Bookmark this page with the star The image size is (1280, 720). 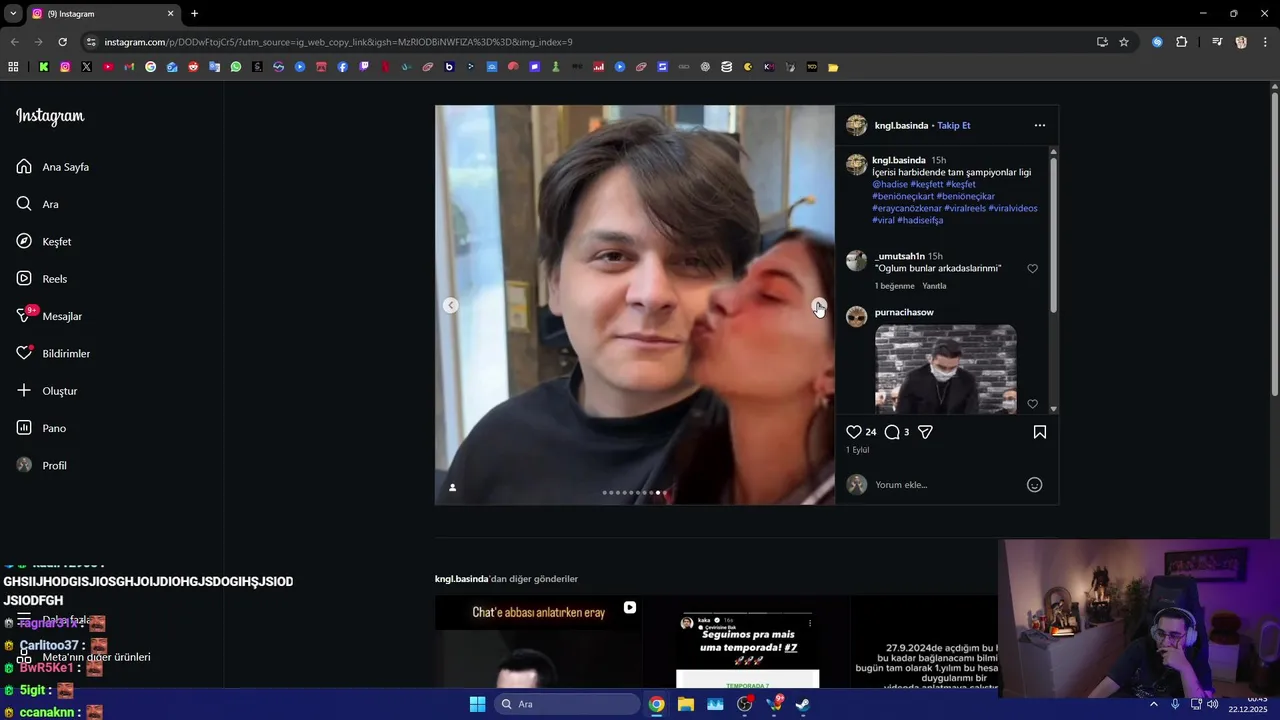pyautogui.click(x=1124, y=42)
